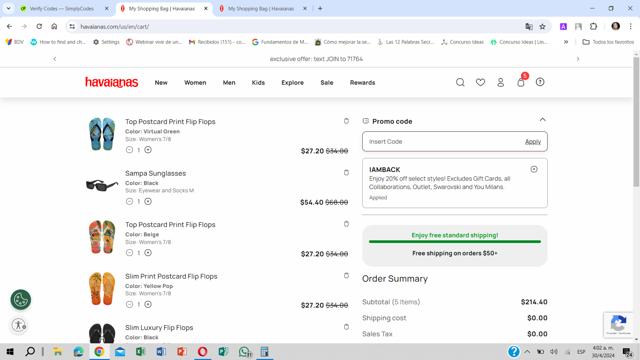Open the browser home page
This screenshot has height=360, width=640.
click(x=54, y=26)
